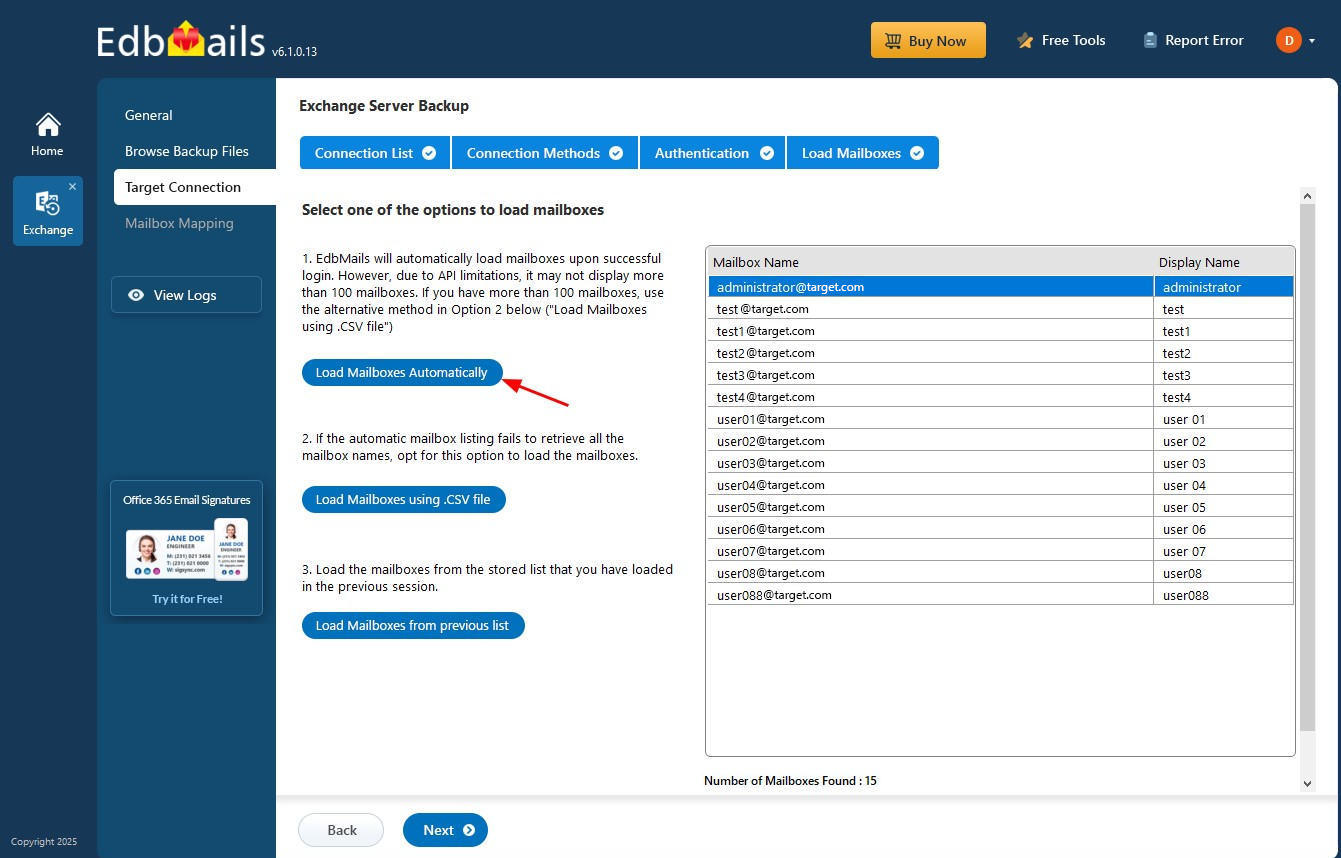Screen dimensions: 1341x858
Task: Click checkmark icon on Load Mailboxes tab
Action: coord(917,153)
